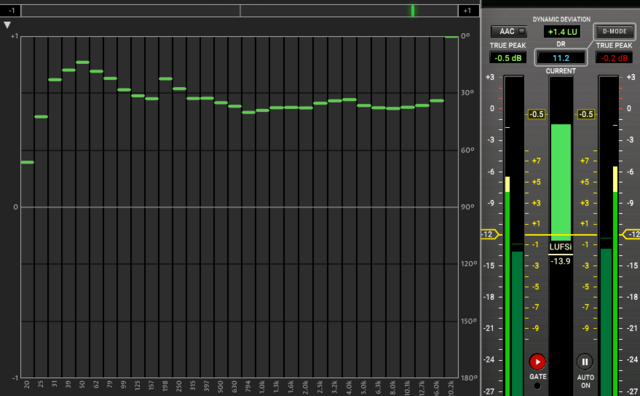Click the left yellow -12 target marker

(x=490, y=234)
